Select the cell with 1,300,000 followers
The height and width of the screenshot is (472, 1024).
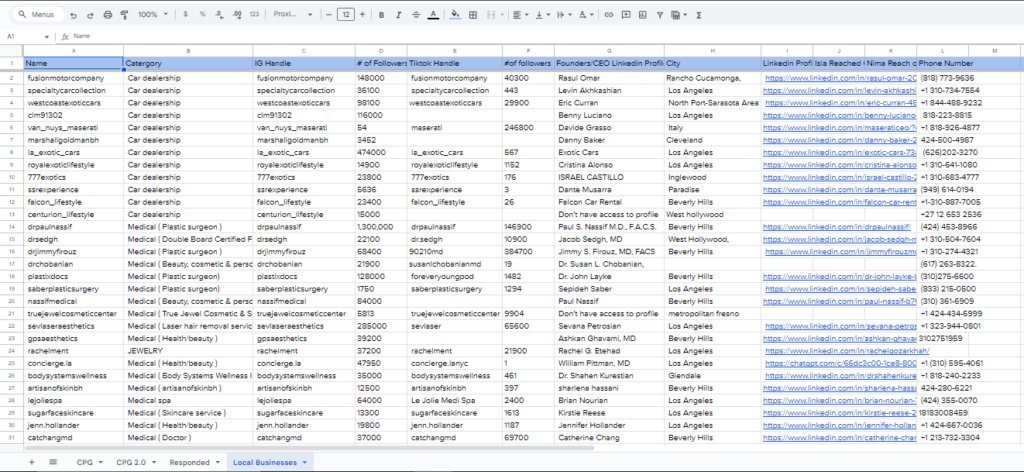tap(381, 227)
